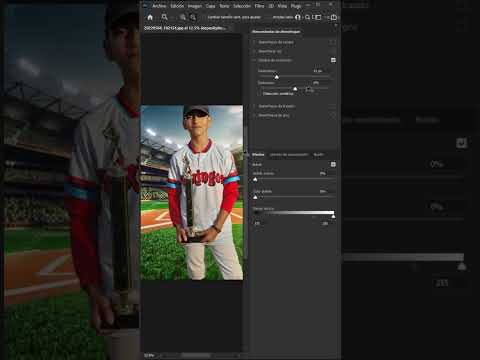The height and width of the screenshot is (360, 480).
Task: Expand the Desenfoque de iris section
Action: (254, 51)
